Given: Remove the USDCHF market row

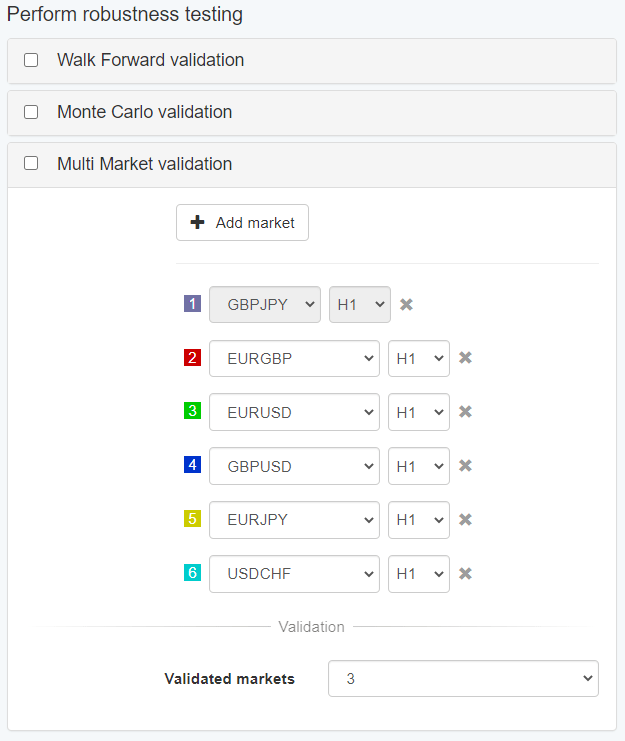Looking at the screenshot, I should coord(465,574).
